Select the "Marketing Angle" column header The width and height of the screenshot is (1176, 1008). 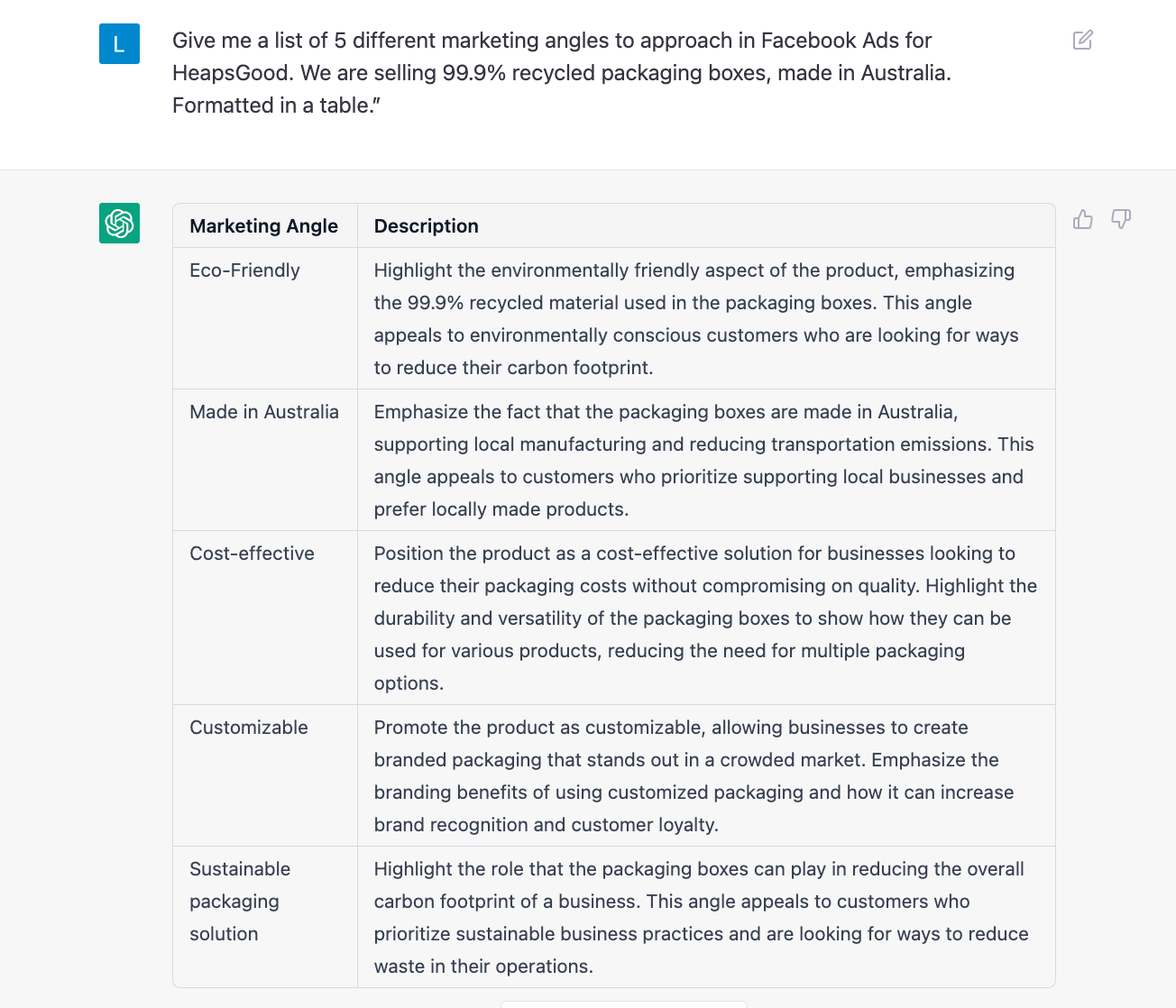tap(265, 226)
